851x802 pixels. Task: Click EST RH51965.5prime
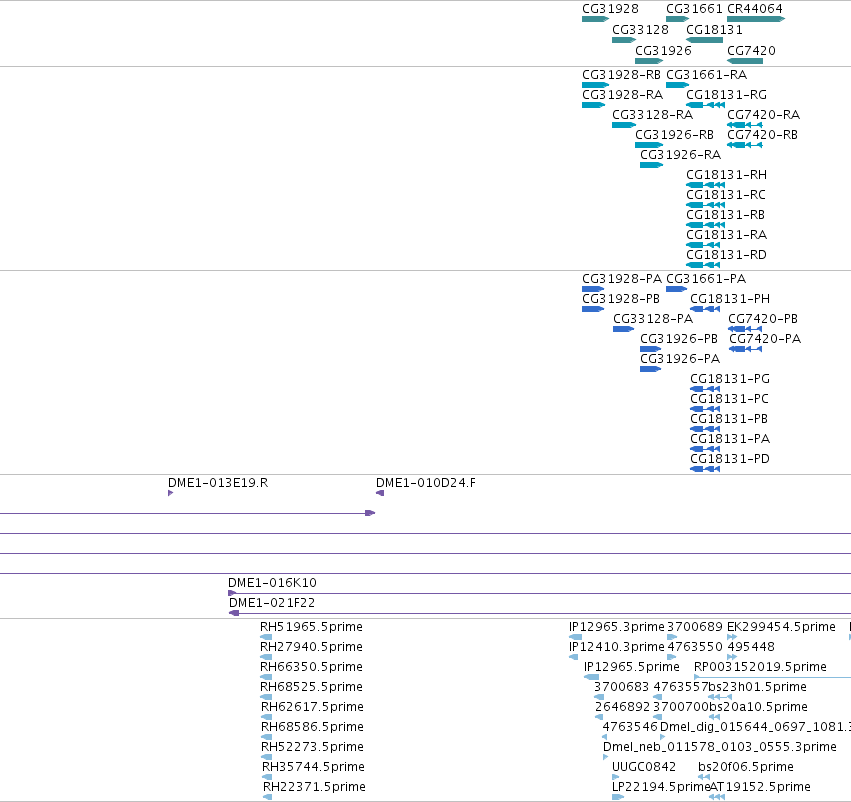point(311,627)
